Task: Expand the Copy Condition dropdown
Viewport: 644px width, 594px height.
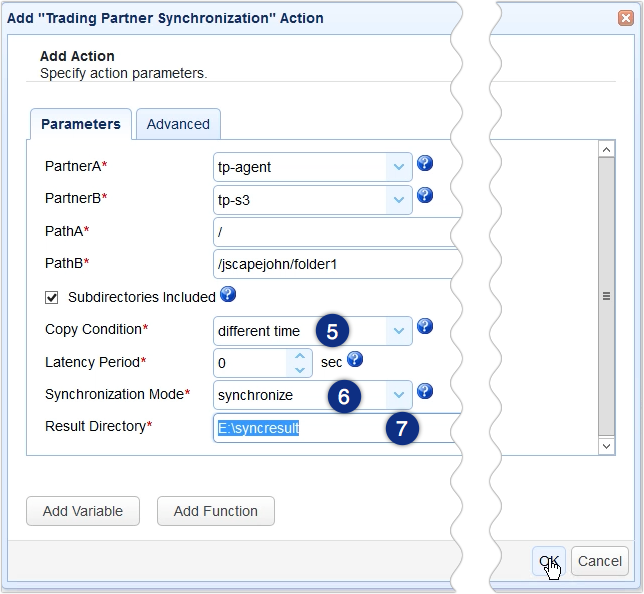Action: tap(399, 330)
